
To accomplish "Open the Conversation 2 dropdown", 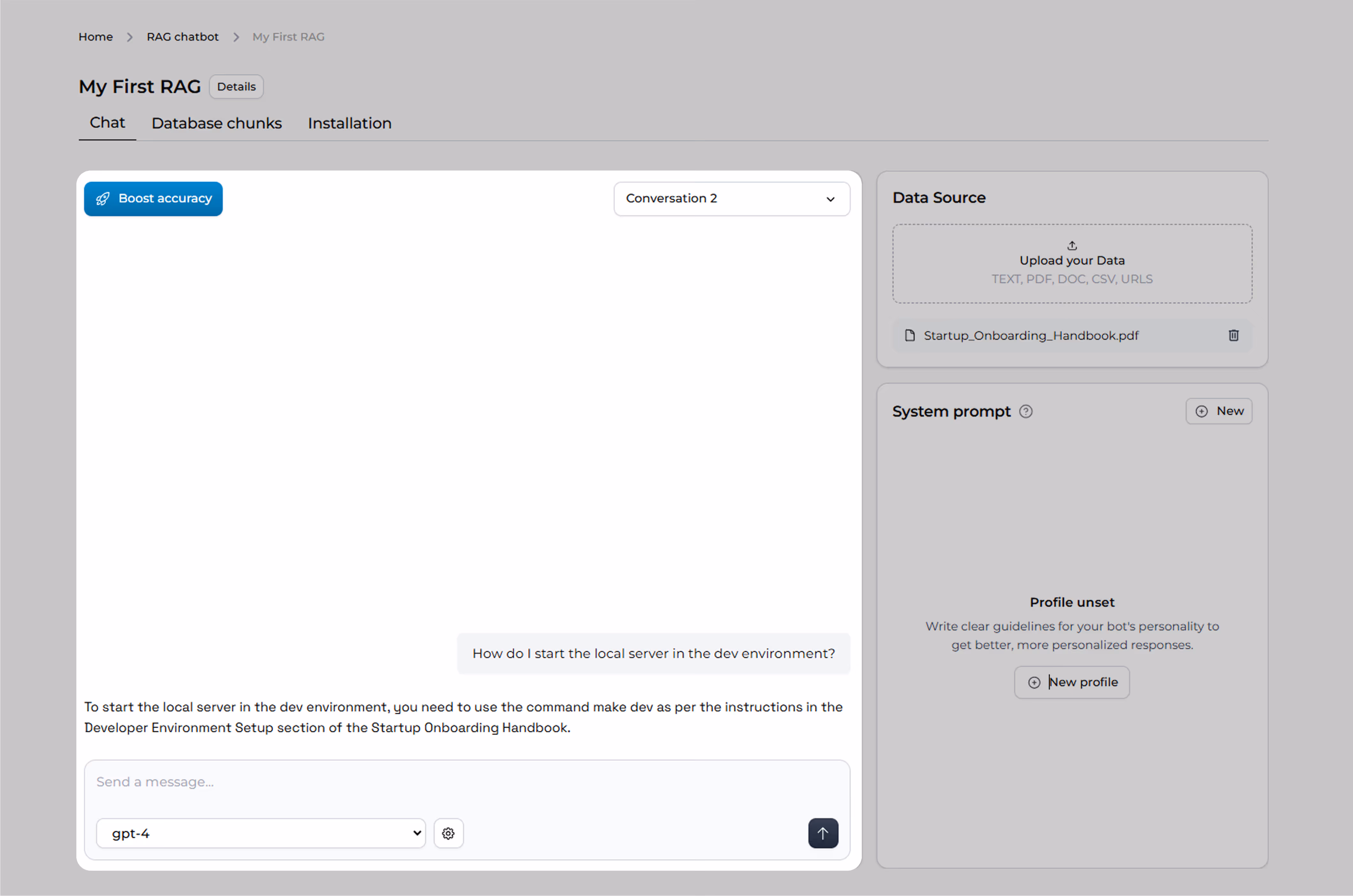I will [731, 199].
